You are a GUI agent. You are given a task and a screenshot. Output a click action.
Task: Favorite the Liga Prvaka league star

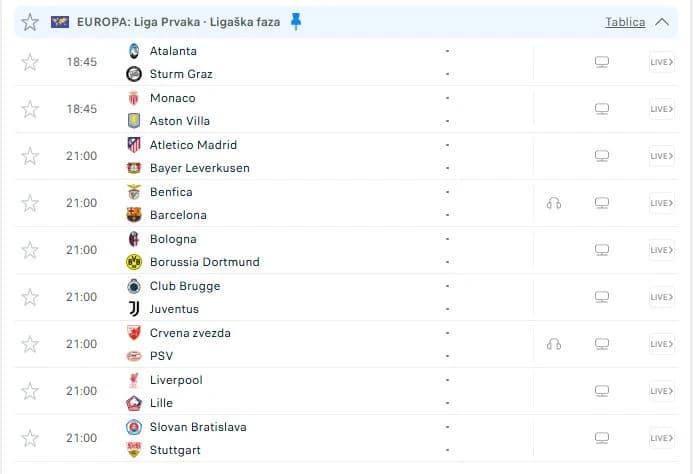[x=30, y=22]
